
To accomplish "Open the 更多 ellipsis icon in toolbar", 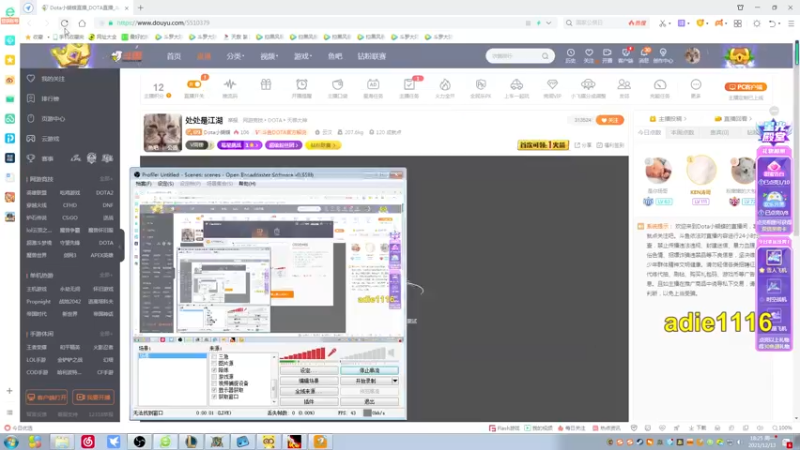I will click(696, 84).
